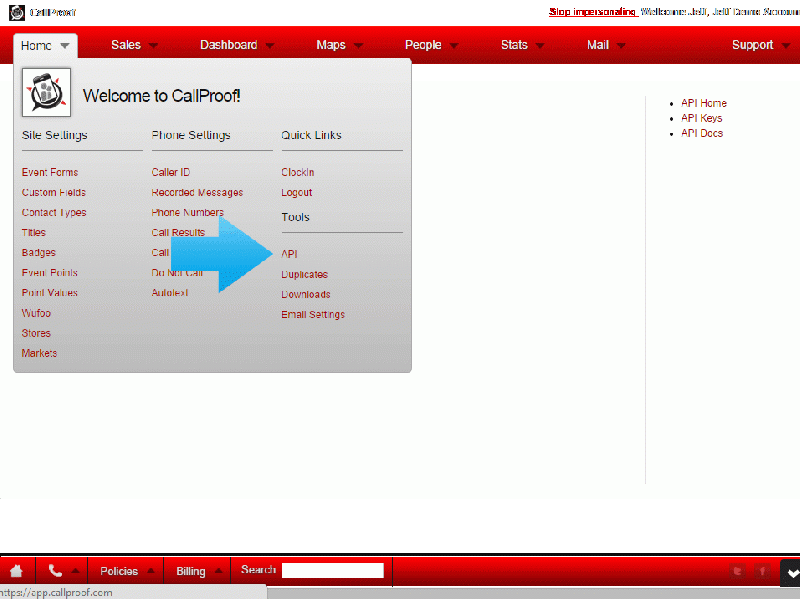800x599 pixels.
Task: Click the chevron icon at bottom right corner
Action: (790, 572)
